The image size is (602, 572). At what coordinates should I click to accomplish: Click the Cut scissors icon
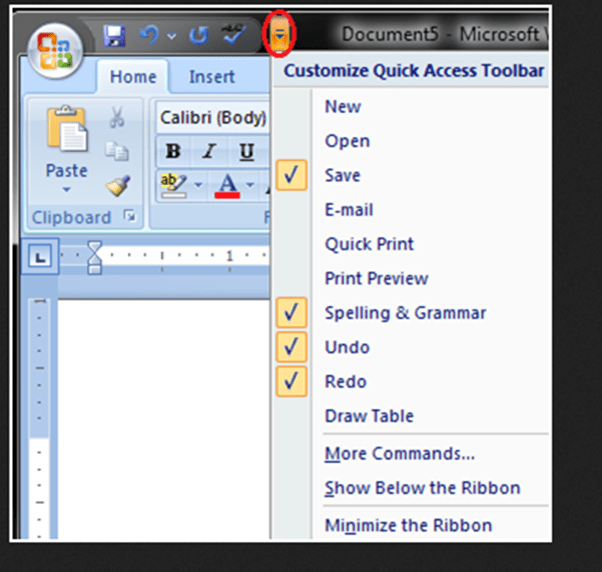pos(117,117)
